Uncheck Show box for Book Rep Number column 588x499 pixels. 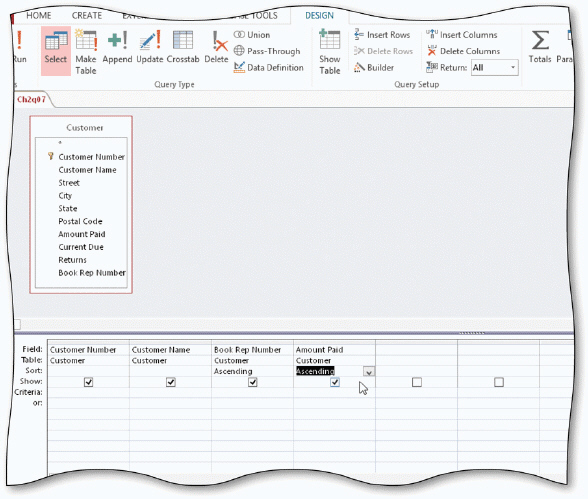tap(253, 382)
